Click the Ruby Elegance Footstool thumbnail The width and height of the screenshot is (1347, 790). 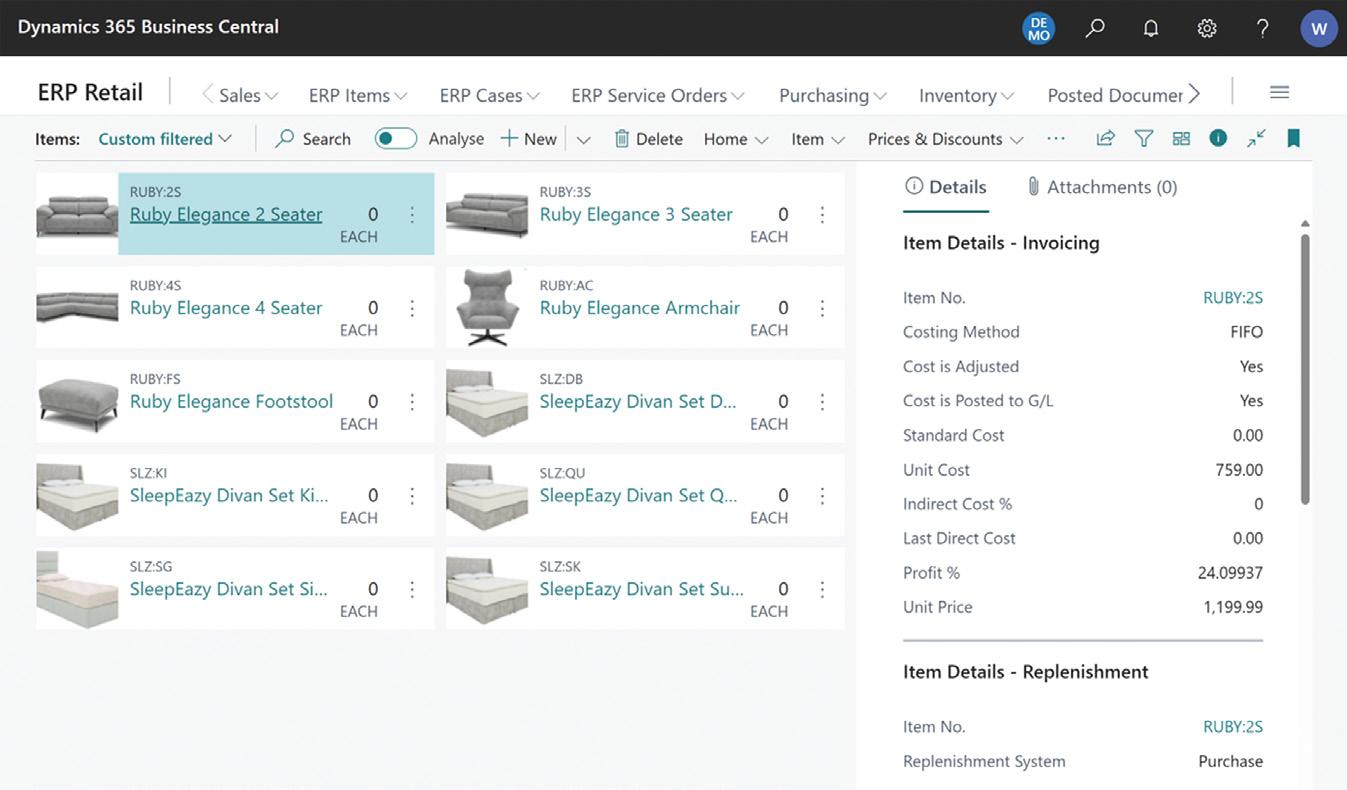[x=77, y=402]
